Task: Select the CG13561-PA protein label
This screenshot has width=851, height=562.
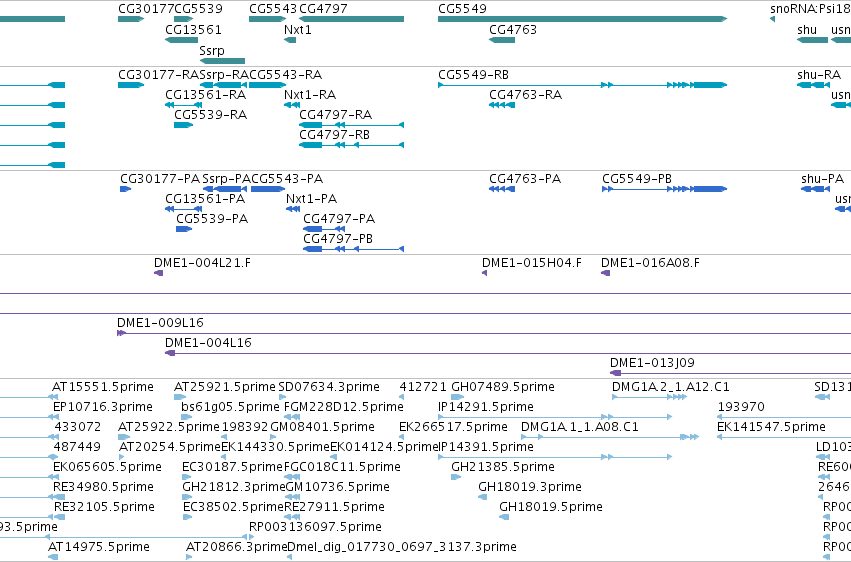Action: pos(205,199)
